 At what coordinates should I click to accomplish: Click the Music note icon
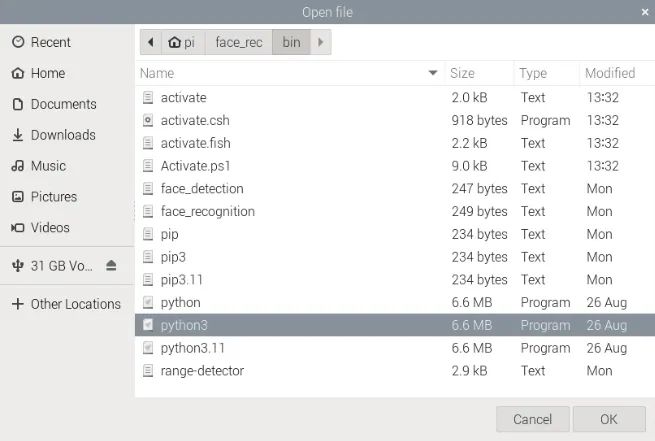(18, 166)
